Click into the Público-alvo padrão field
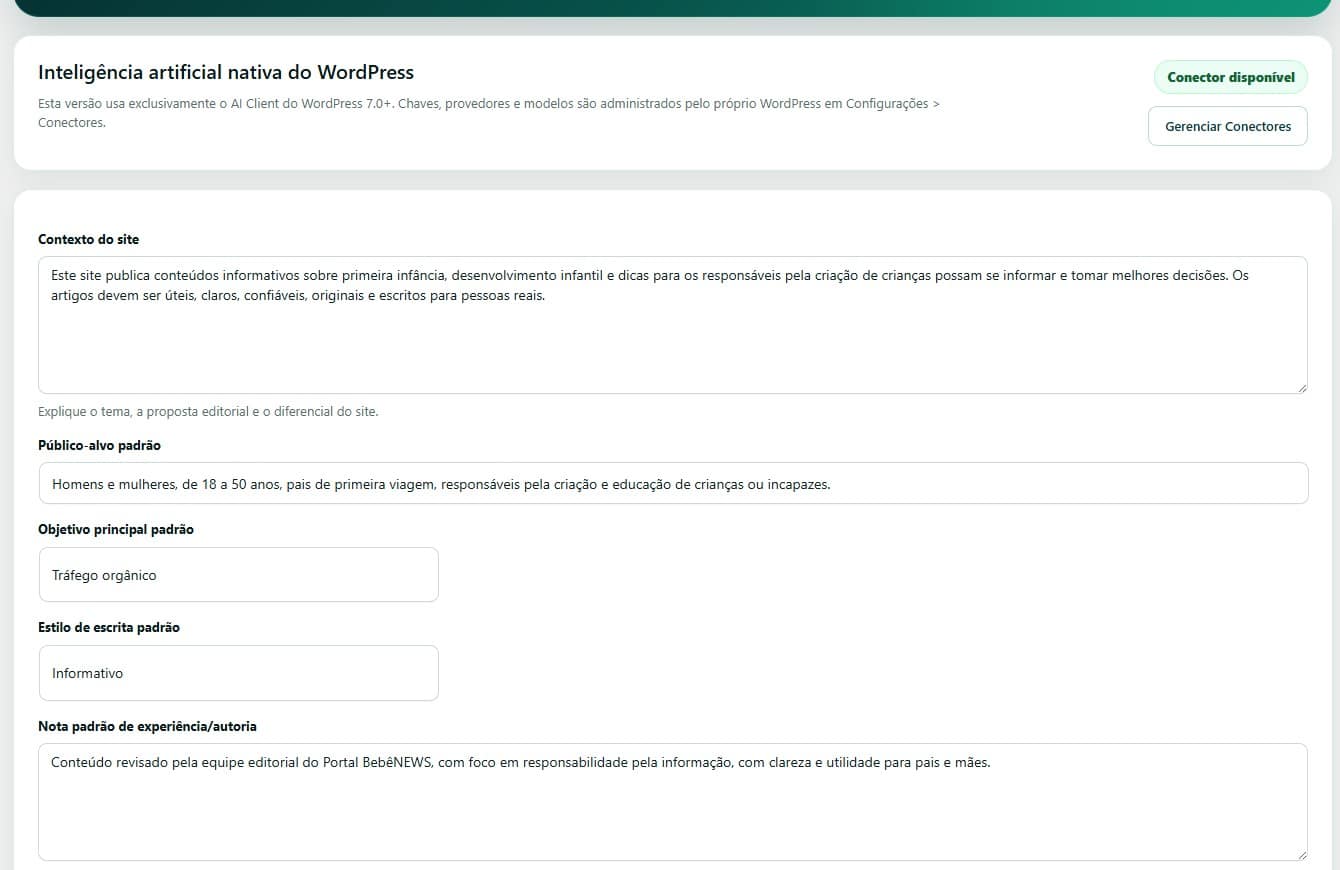Image resolution: width=1340 pixels, height=870 pixels. point(672,483)
